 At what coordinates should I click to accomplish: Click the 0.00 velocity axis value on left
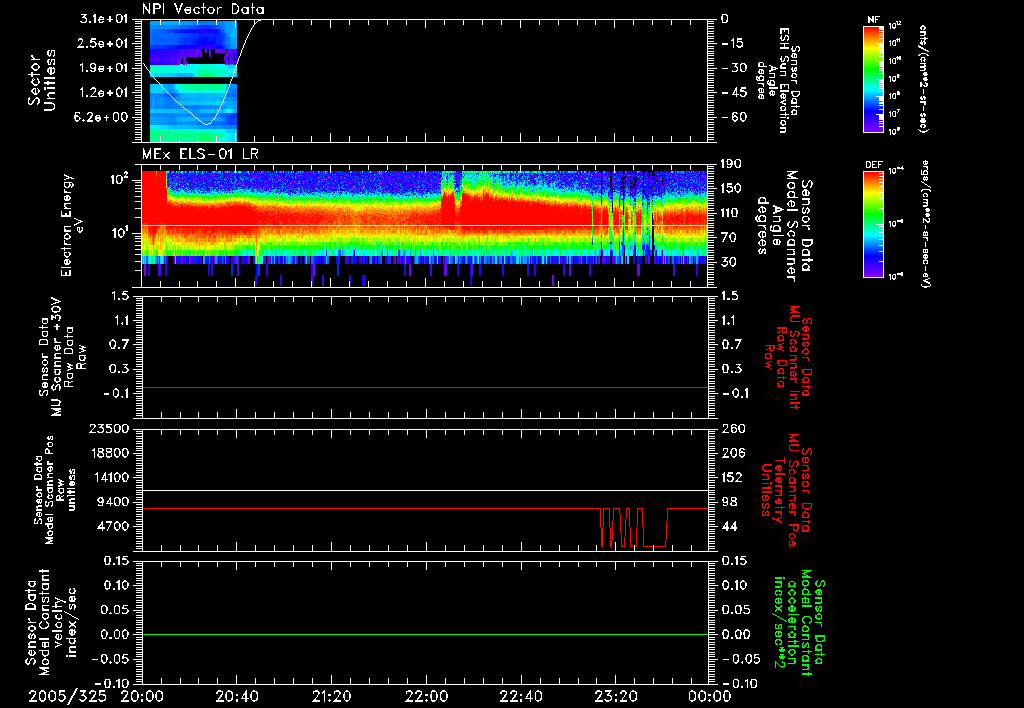(116, 634)
